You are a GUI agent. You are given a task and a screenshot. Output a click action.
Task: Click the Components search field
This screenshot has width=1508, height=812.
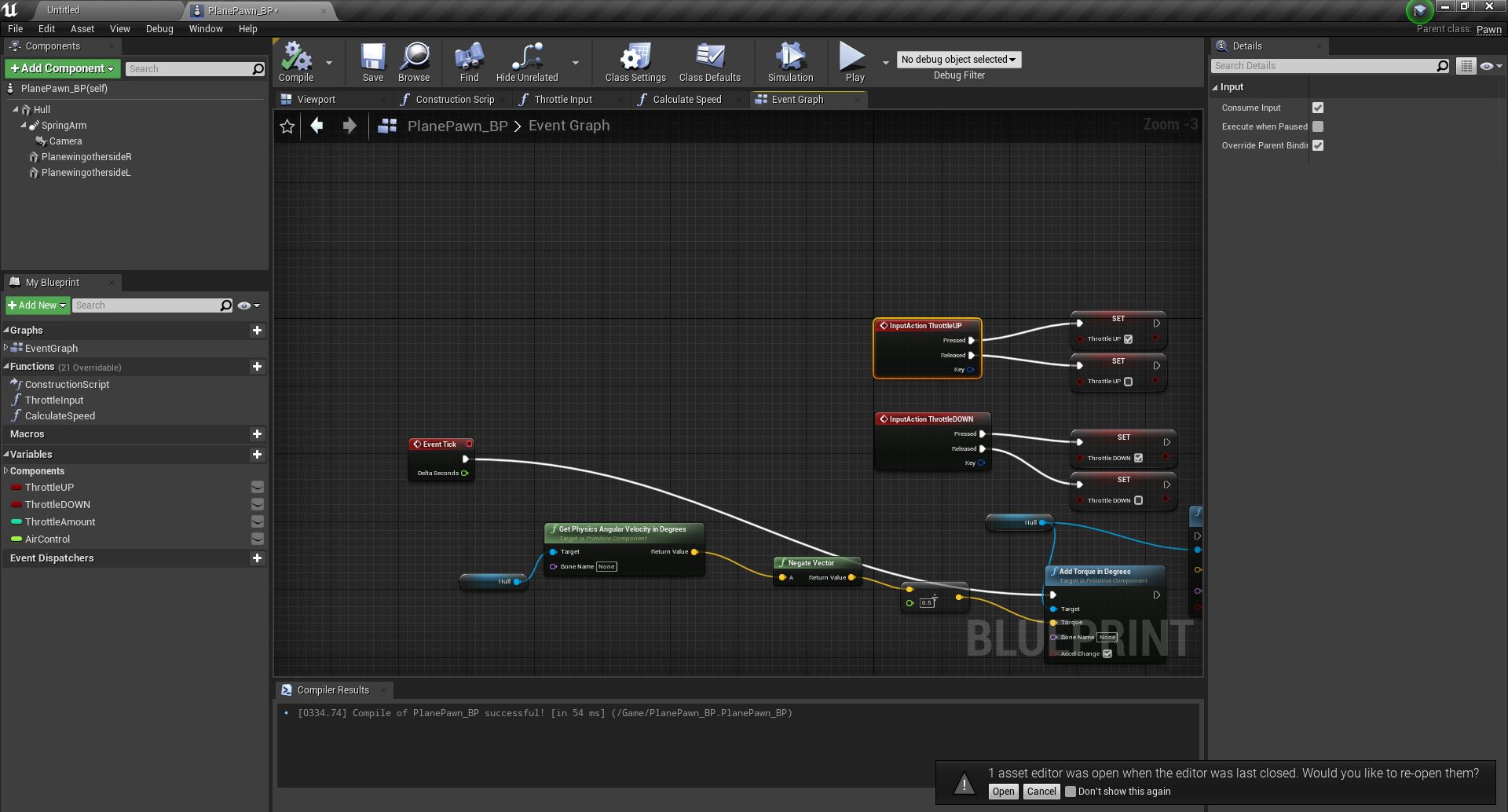(x=196, y=69)
